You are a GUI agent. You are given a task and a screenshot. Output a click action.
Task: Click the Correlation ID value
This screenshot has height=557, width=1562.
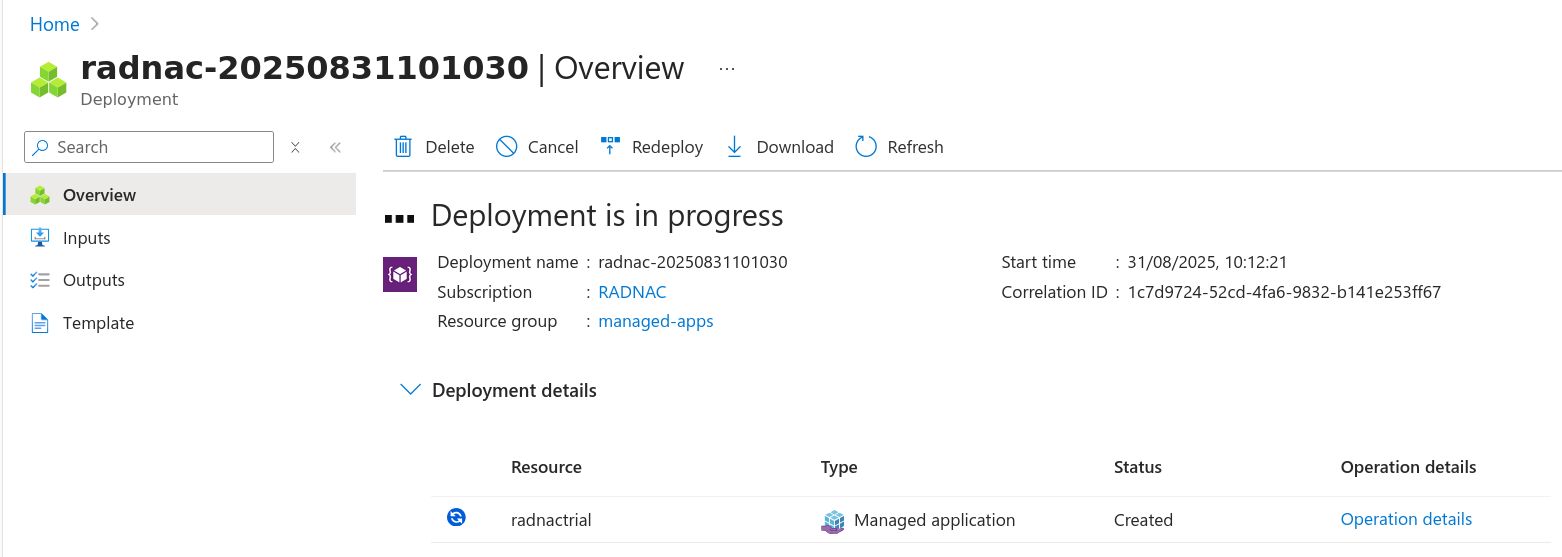coord(1284,292)
